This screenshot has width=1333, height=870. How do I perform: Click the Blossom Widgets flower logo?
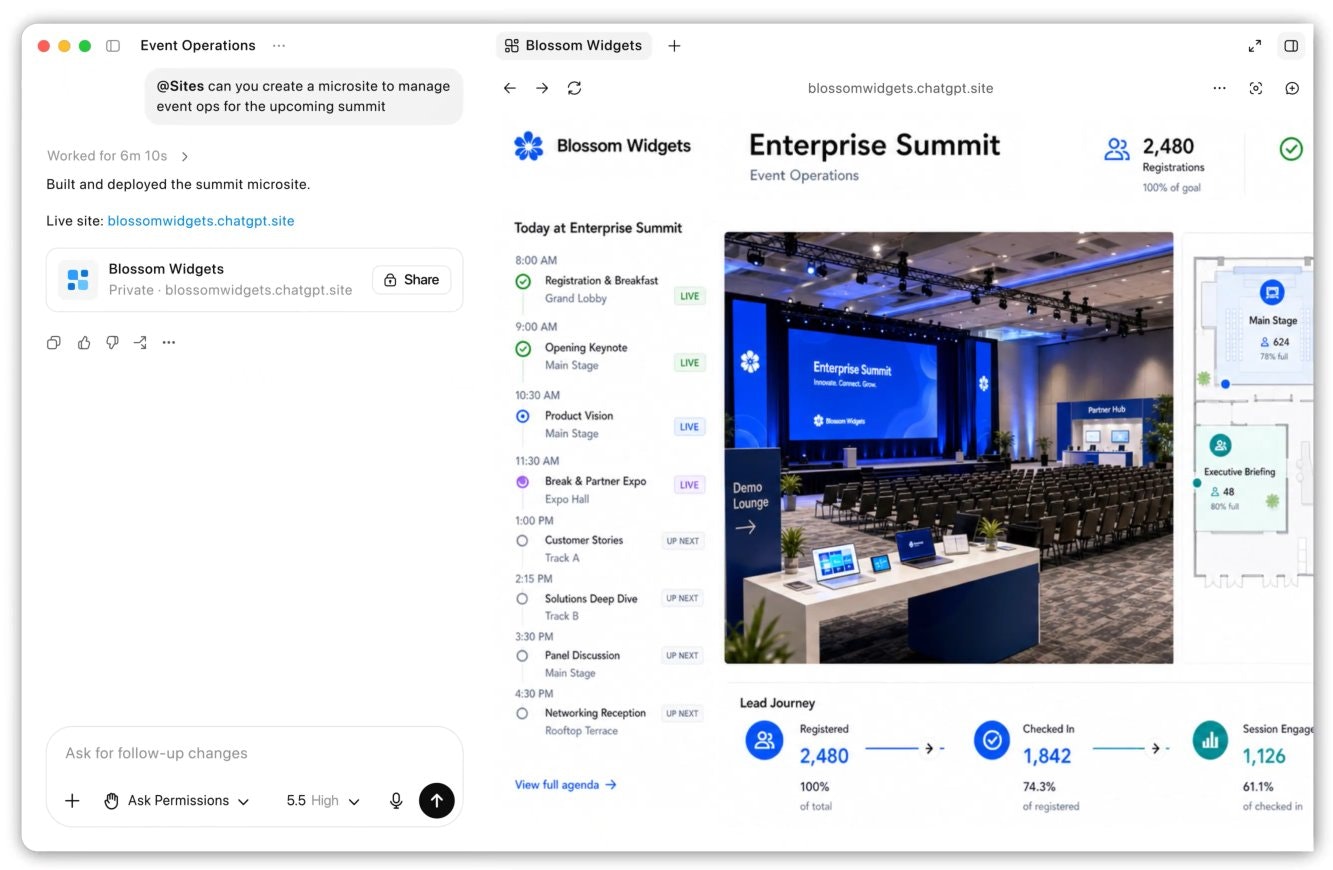(528, 146)
